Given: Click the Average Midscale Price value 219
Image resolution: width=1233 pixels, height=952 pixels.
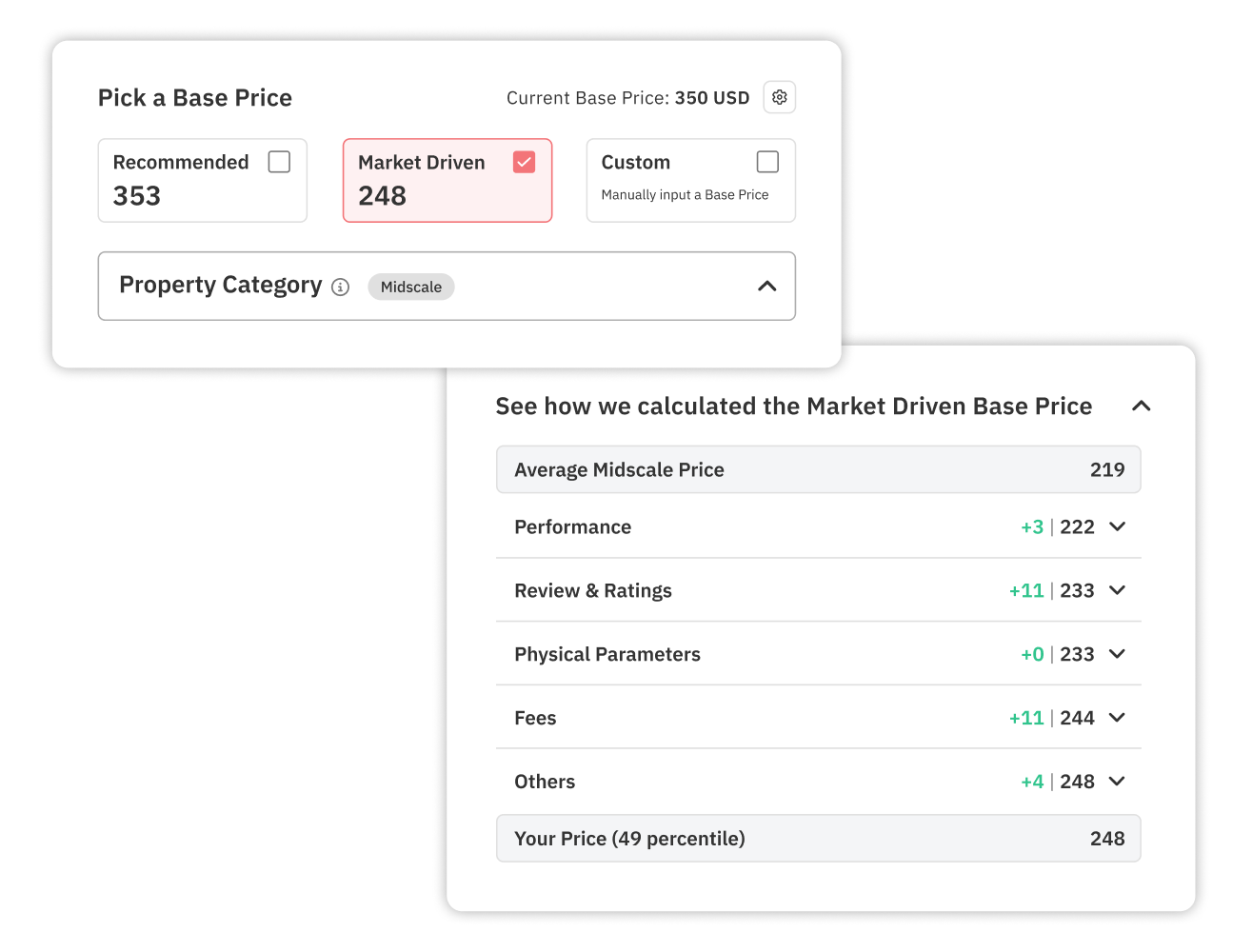Looking at the screenshot, I should [1107, 470].
